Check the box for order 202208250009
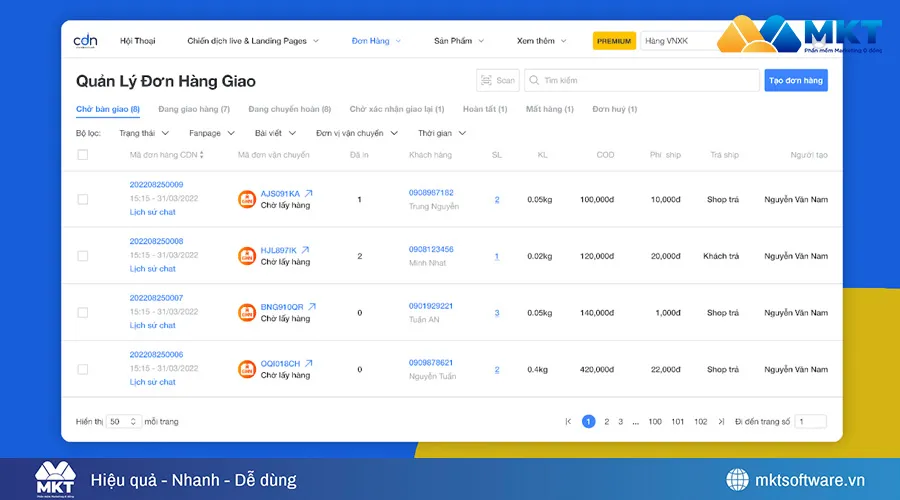 (83, 199)
